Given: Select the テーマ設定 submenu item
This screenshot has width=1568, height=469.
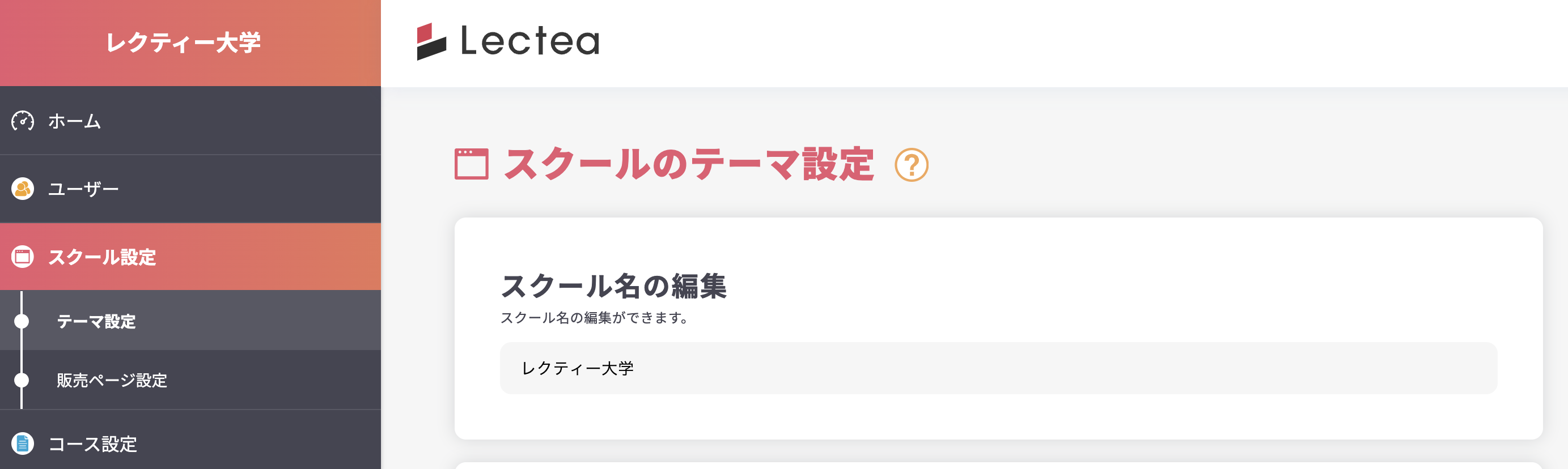Looking at the screenshot, I should (x=96, y=321).
